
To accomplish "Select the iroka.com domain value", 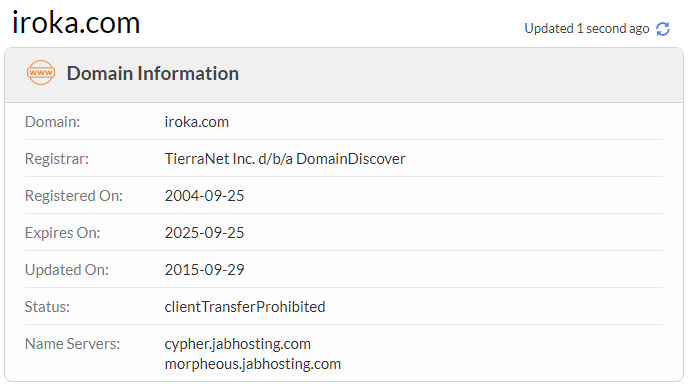I will 196,122.
